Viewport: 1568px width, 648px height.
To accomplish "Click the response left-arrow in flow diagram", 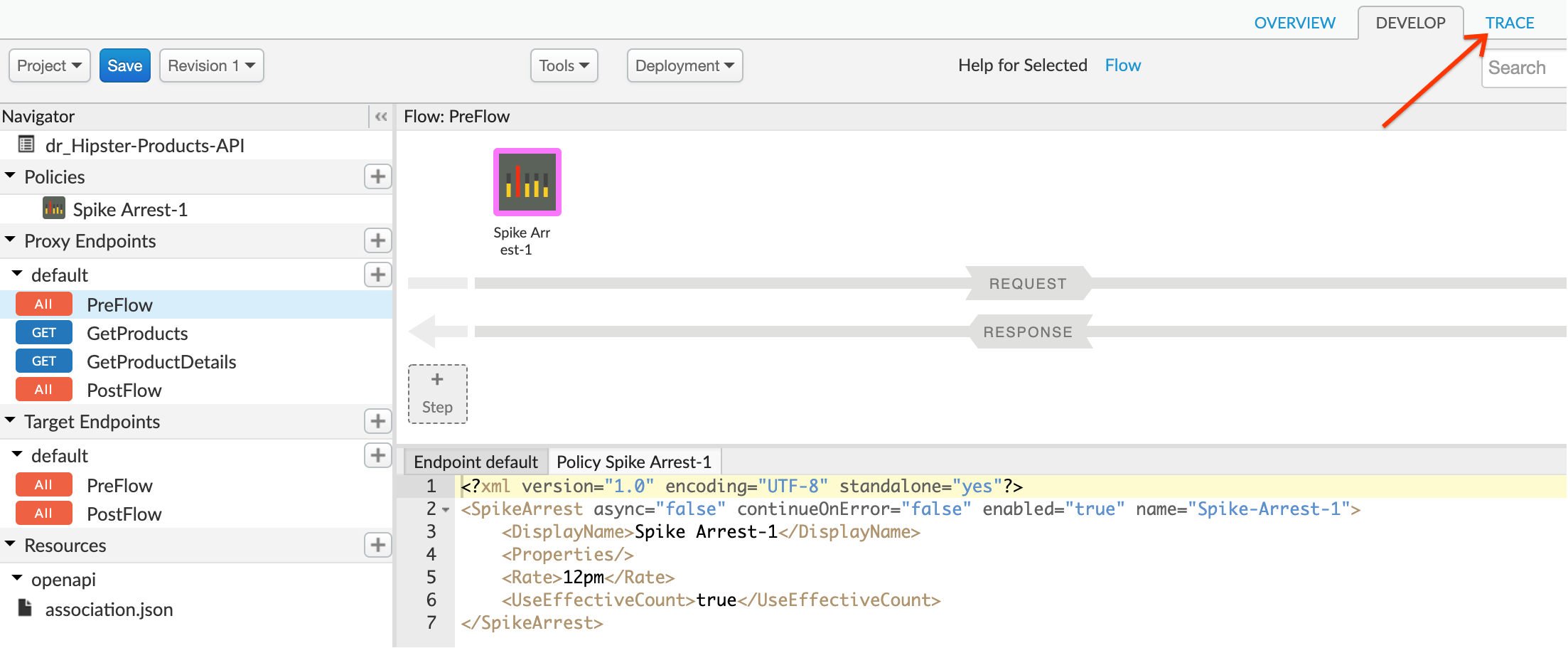I will pyautogui.click(x=436, y=331).
